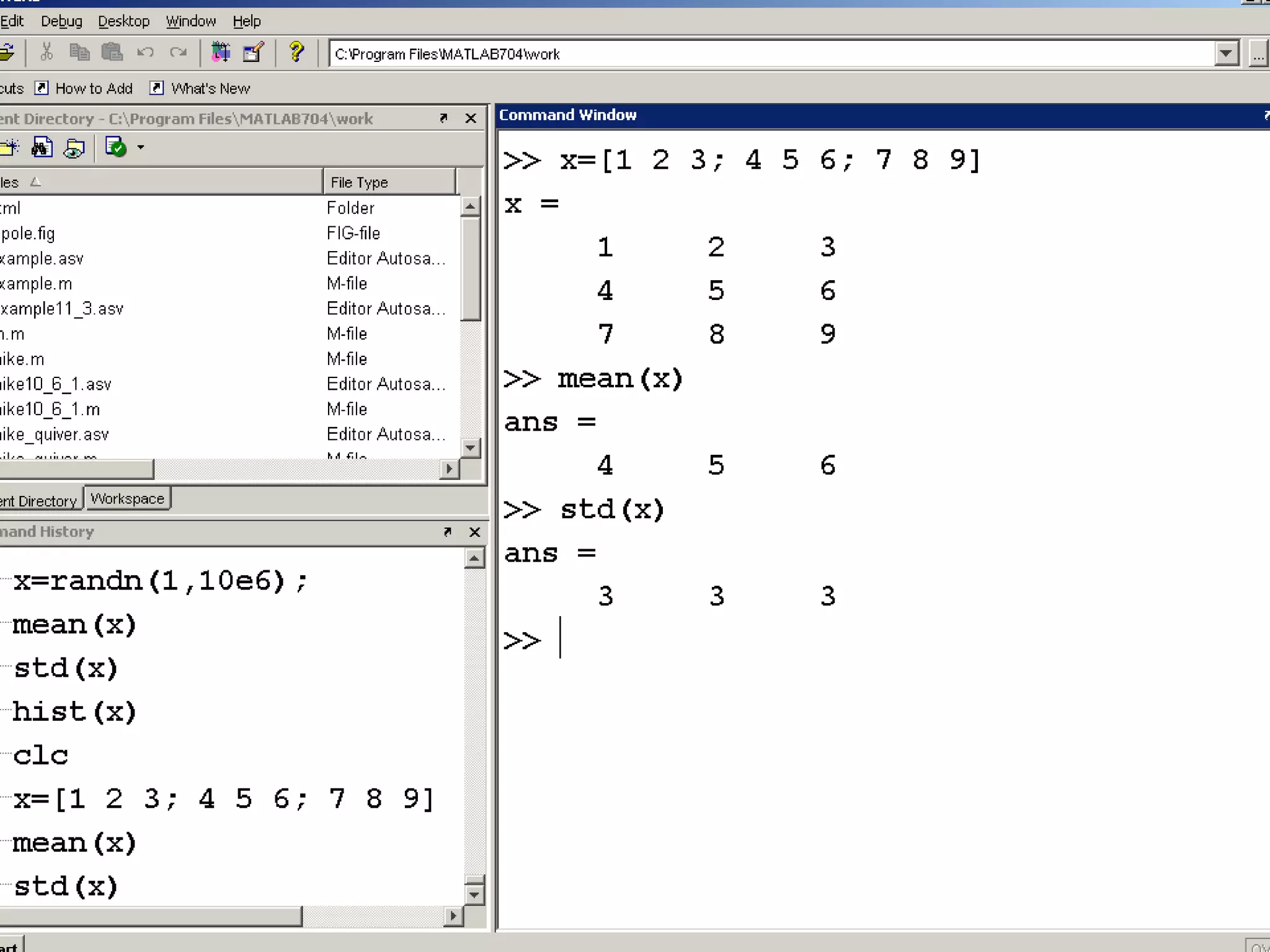Select hist(x) in Command History
Image resolution: width=1270 pixels, height=952 pixels.
pos(74,712)
